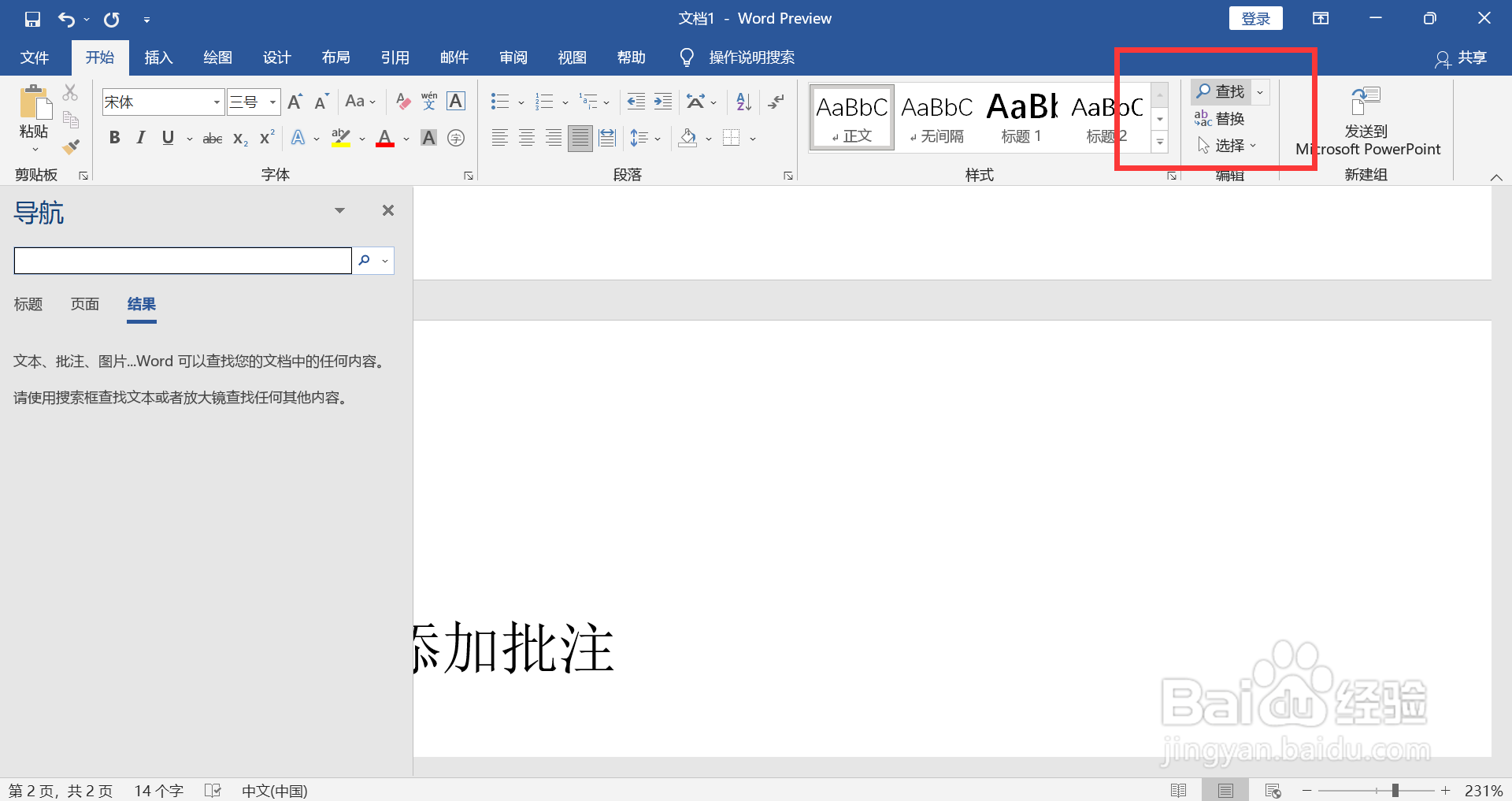Show paragraph marks icon
Image resolution: width=1512 pixels, height=801 pixels.
click(x=776, y=102)
